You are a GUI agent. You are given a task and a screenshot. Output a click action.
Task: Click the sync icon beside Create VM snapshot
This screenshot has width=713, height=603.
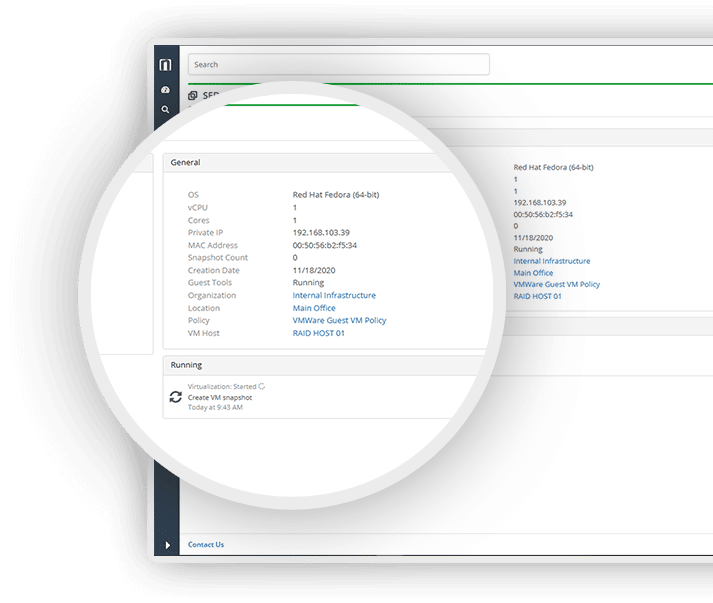[176, 397]
